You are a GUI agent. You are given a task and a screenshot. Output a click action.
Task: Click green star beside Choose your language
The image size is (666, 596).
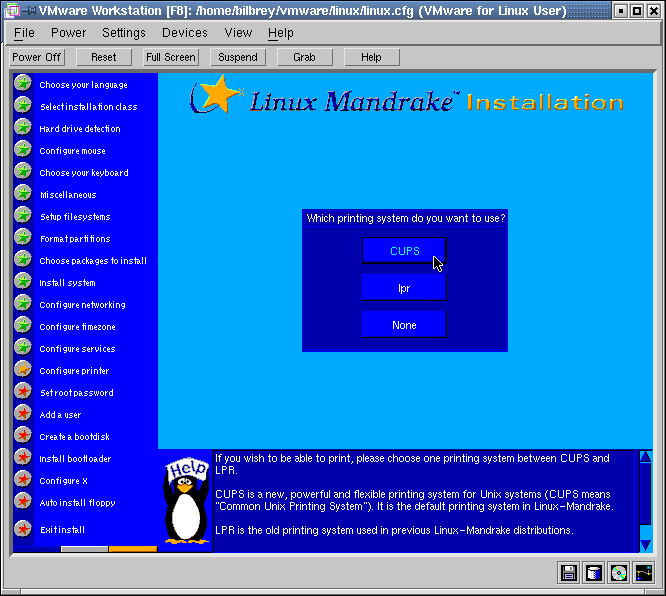[x=23, y=84]
